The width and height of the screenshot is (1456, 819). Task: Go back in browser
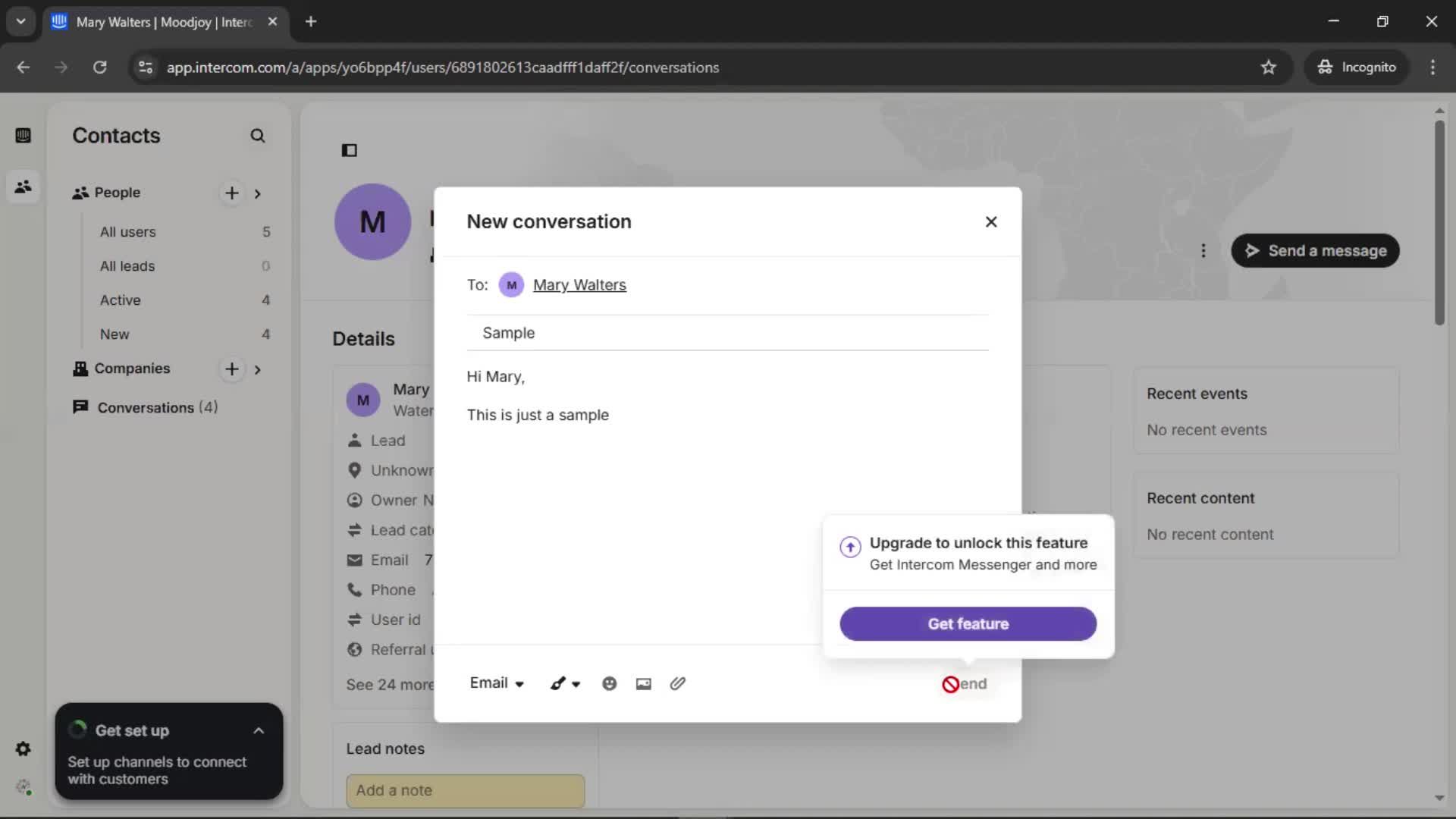tap(24, 67)
